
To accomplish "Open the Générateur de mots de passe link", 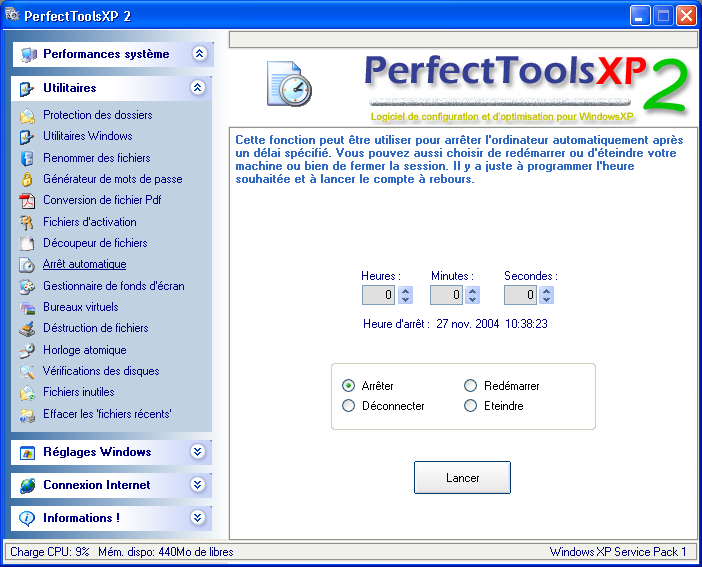I will tap(113, 179).
